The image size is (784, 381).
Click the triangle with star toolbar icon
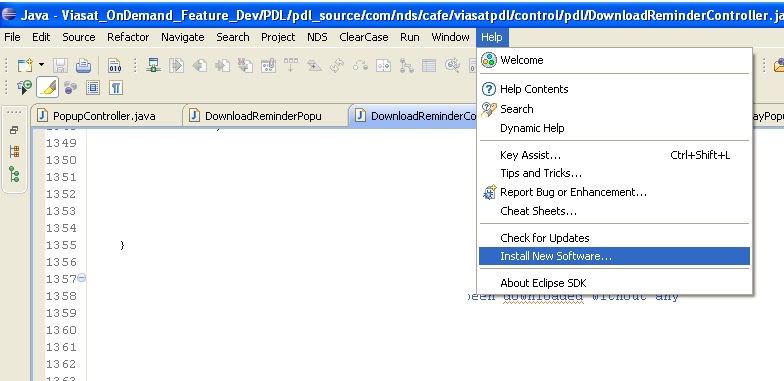pos(314,66)
